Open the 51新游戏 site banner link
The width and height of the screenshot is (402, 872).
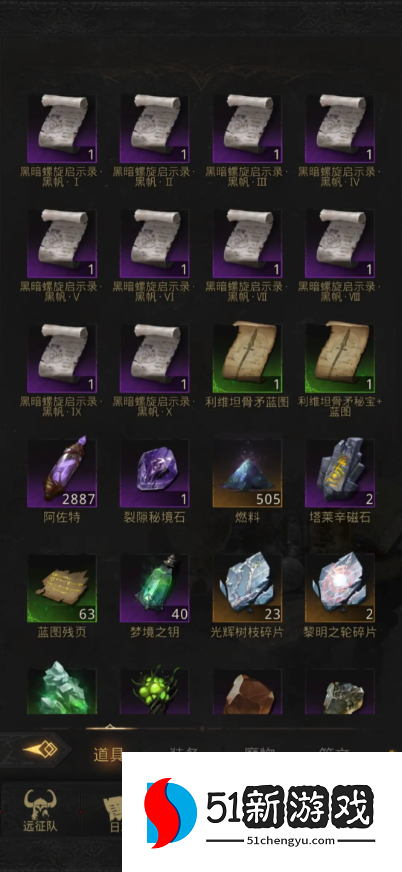[262, 812]
